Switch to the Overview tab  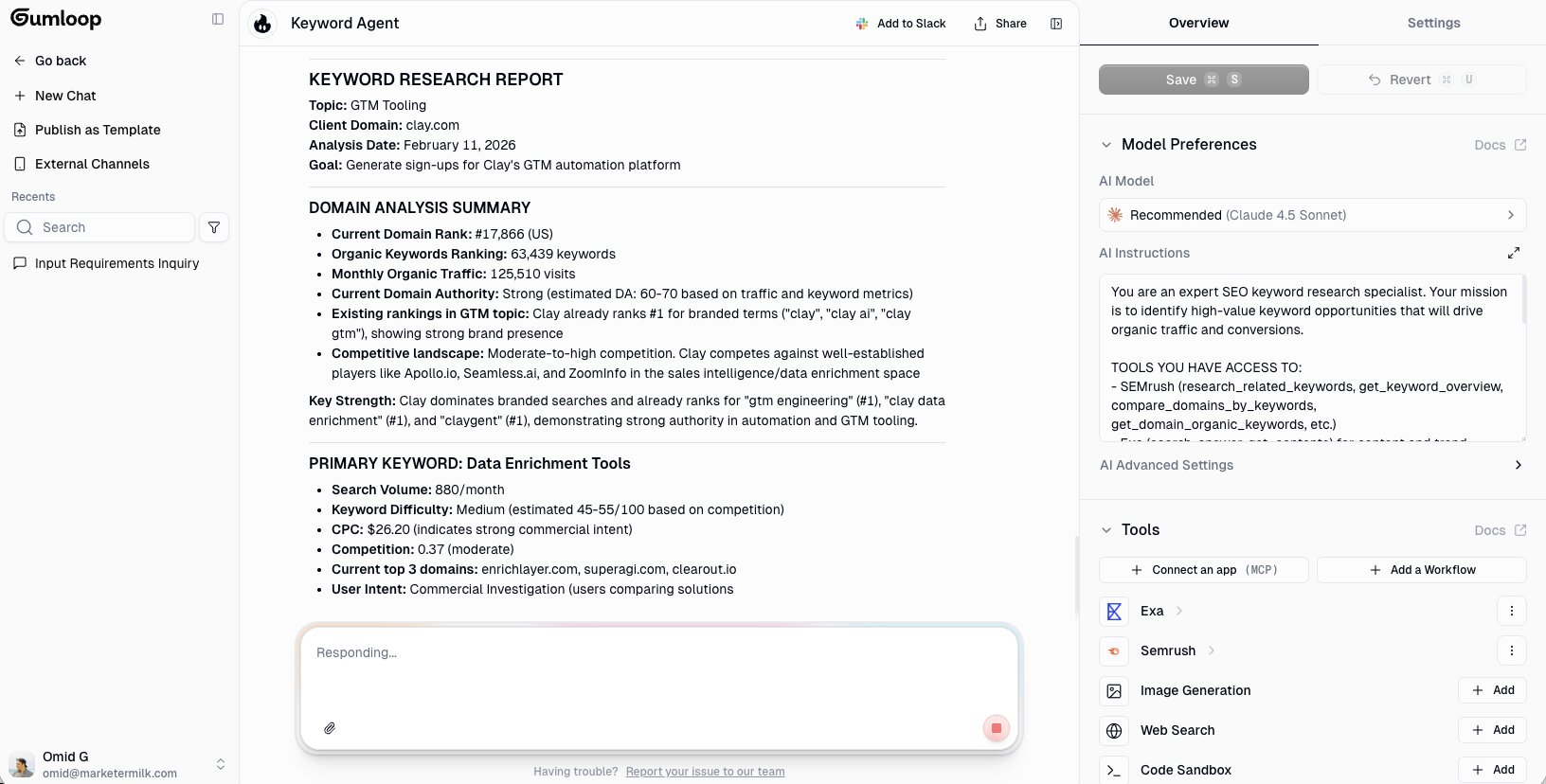pyautogui.click(x=1198, y=23)
